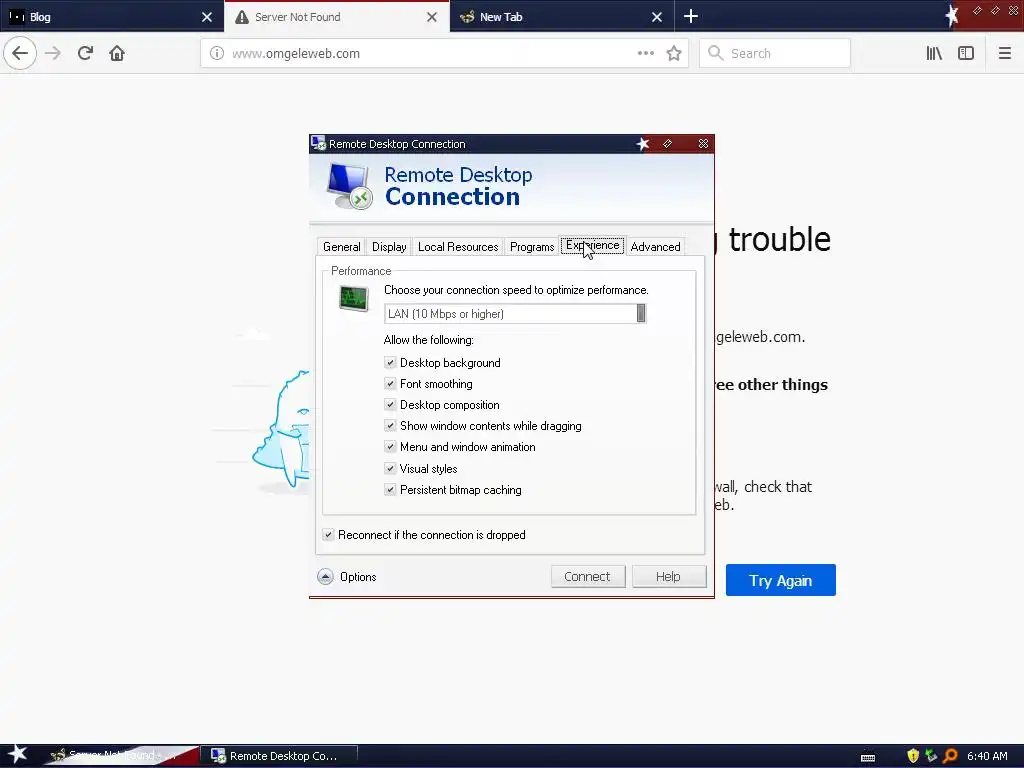Click the green network tray icon
The width and height of the screenshot is (1024, 768).
(x=931, y=756)
